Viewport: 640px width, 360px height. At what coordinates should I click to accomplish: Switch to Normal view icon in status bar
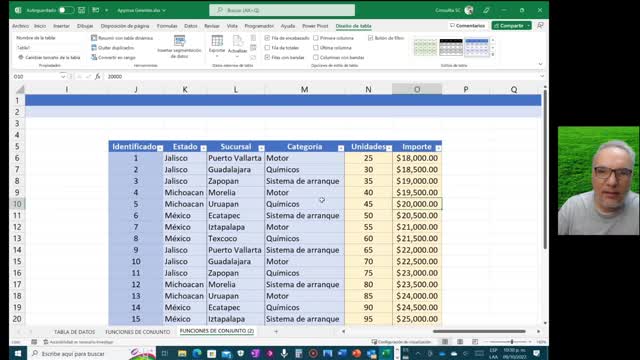445,342
